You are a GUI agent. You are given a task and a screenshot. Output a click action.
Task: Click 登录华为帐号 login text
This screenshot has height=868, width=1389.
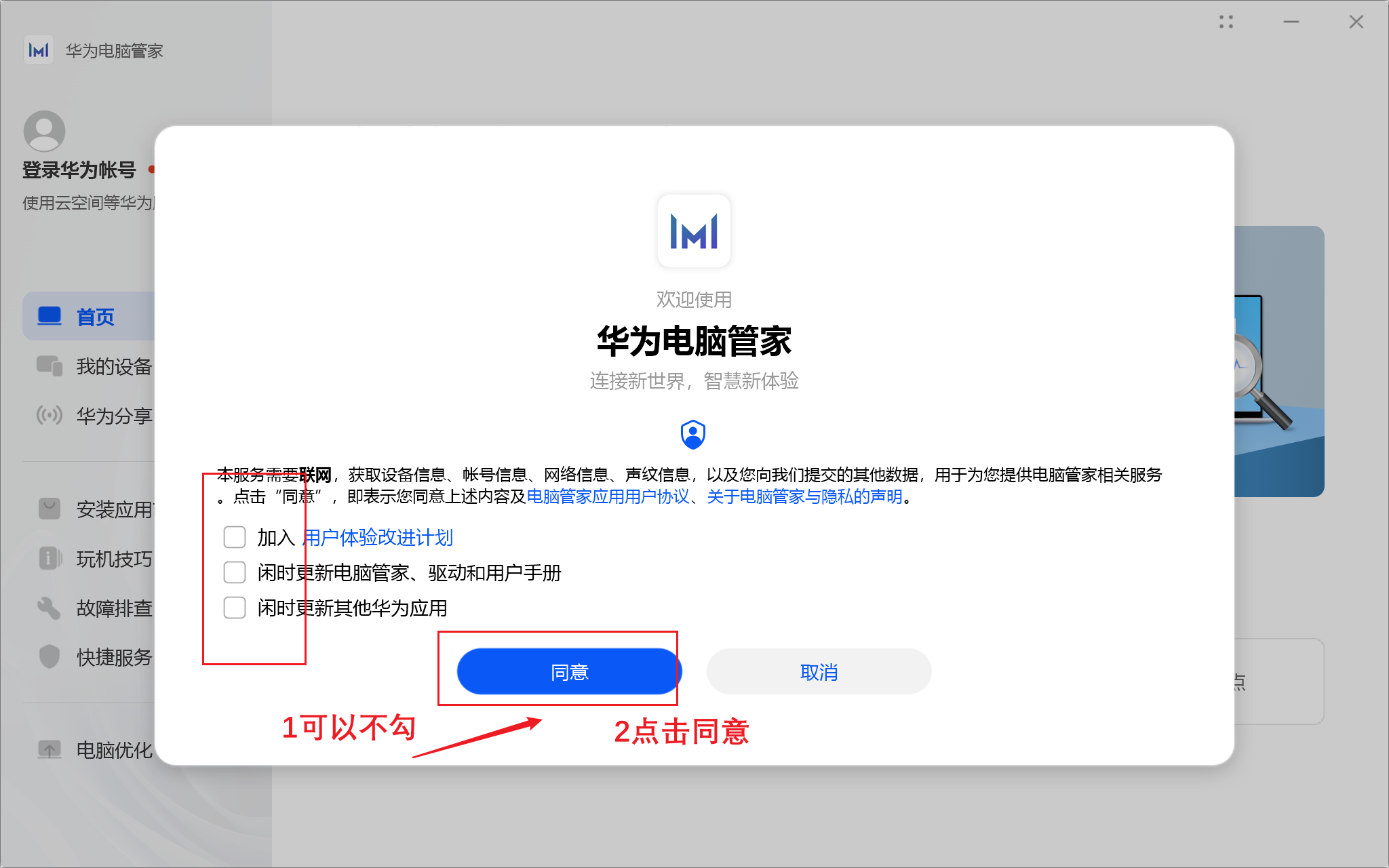79,170
